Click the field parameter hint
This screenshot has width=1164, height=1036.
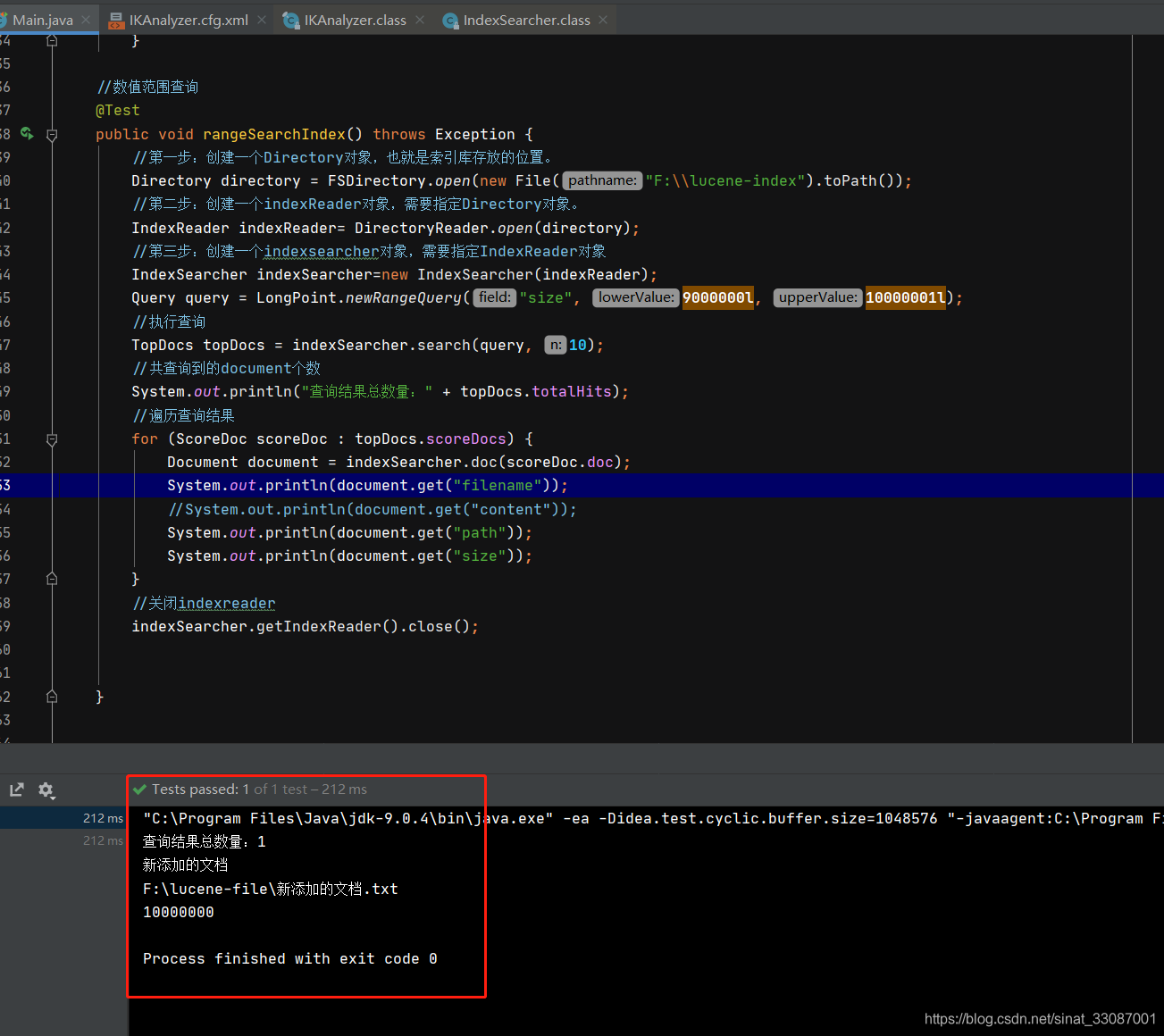pos(495,297)
